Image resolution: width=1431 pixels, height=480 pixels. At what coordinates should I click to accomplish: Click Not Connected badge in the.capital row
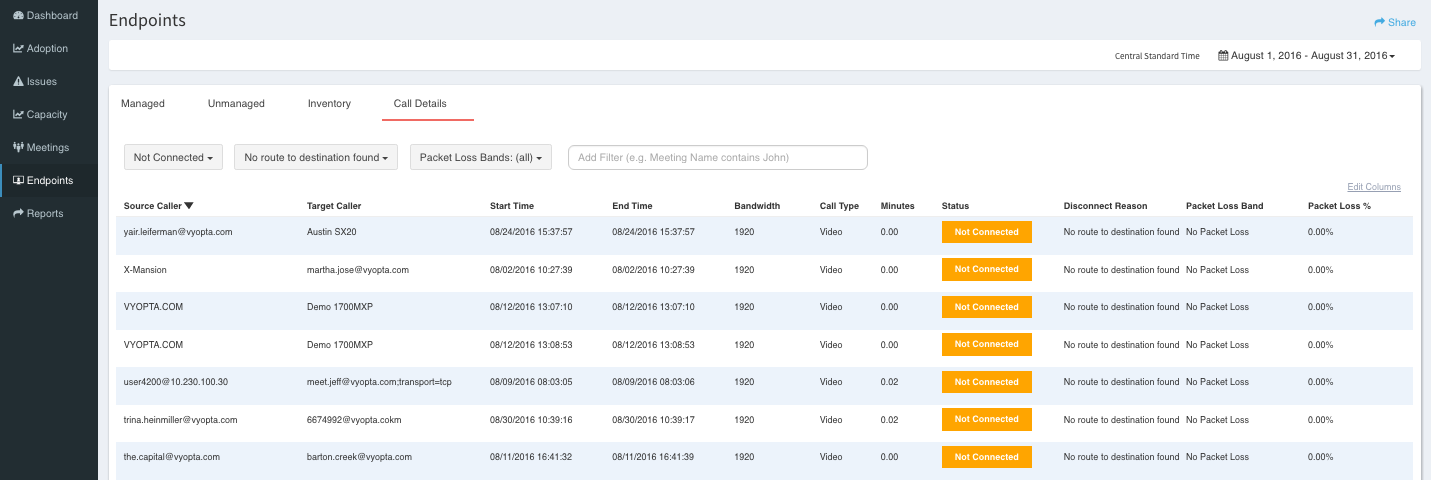(x=986, y=457)
